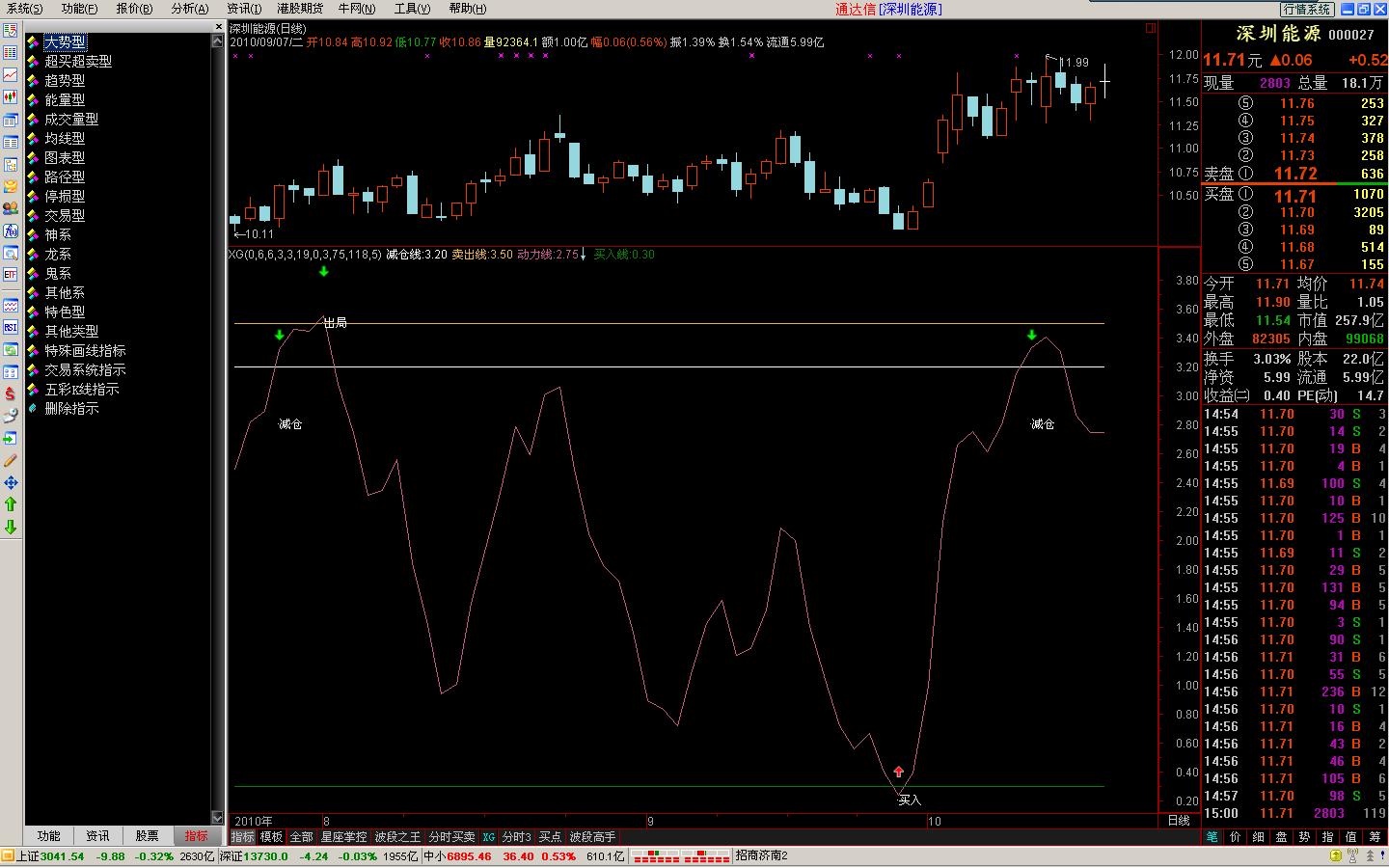
Task: Select the 特殊画线指标 category
Action: [85, 350]
